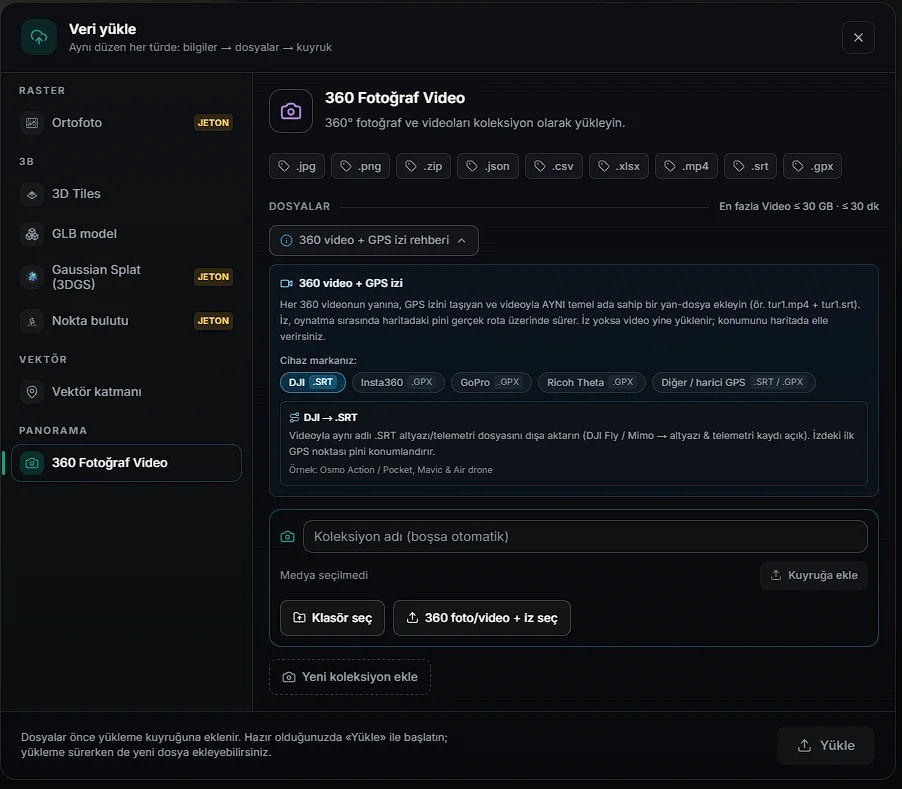Screen dimensions: 902x789
Task: Click the Nokta bulutu point cloud icon
Action: [32, 321]
